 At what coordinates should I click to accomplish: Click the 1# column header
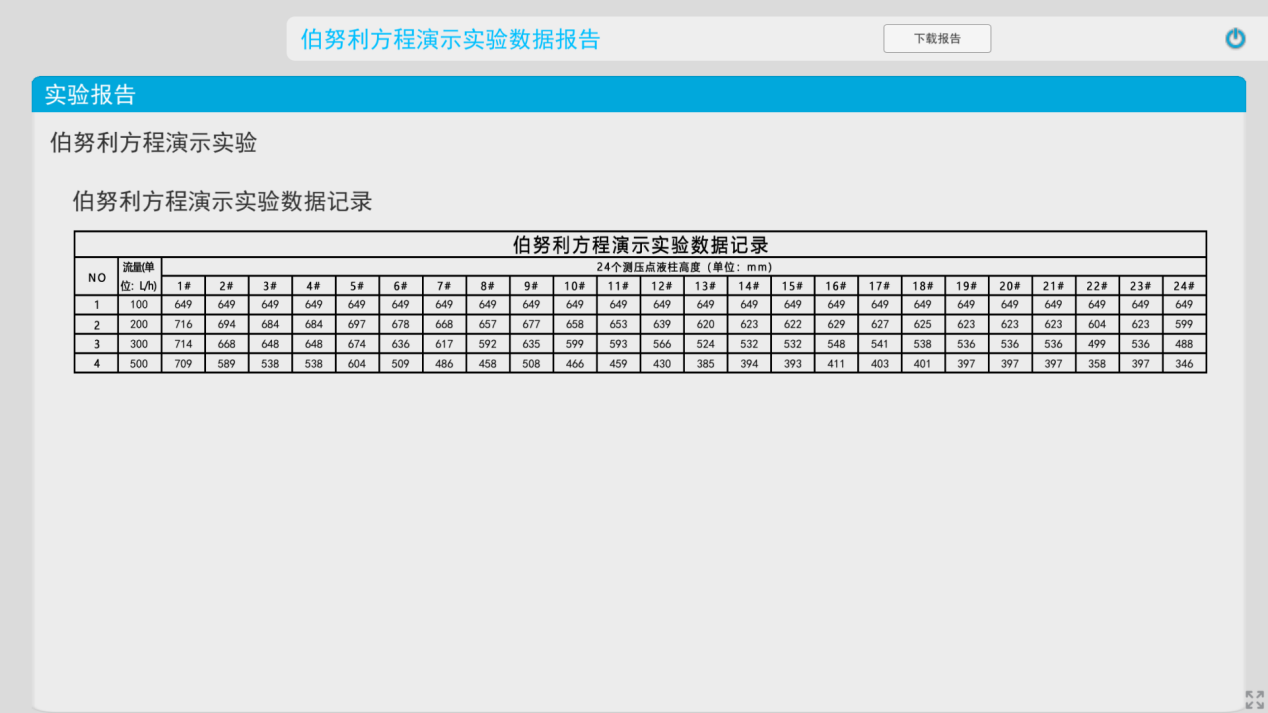pyautogui.click(x=183, y=286)
